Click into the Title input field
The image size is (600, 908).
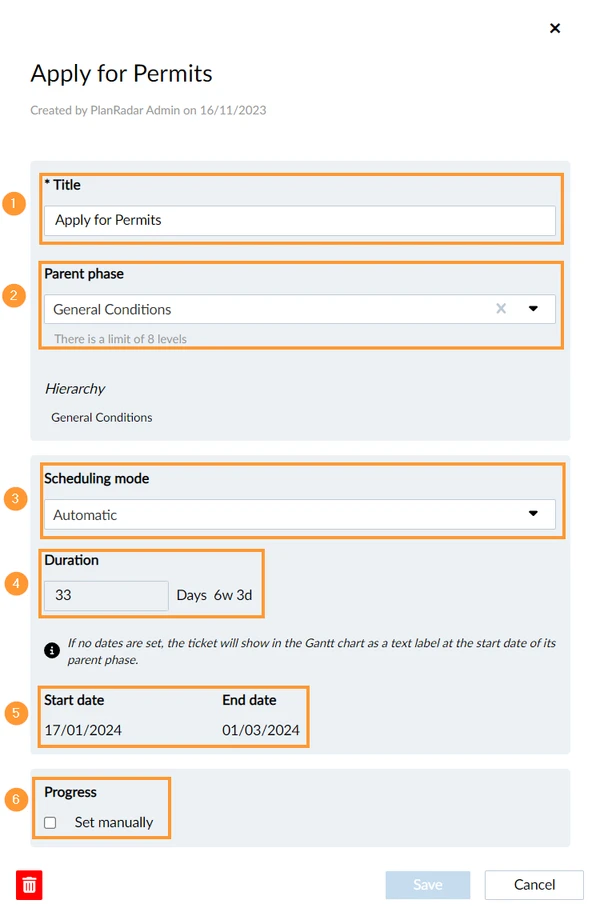pos(299,220)
